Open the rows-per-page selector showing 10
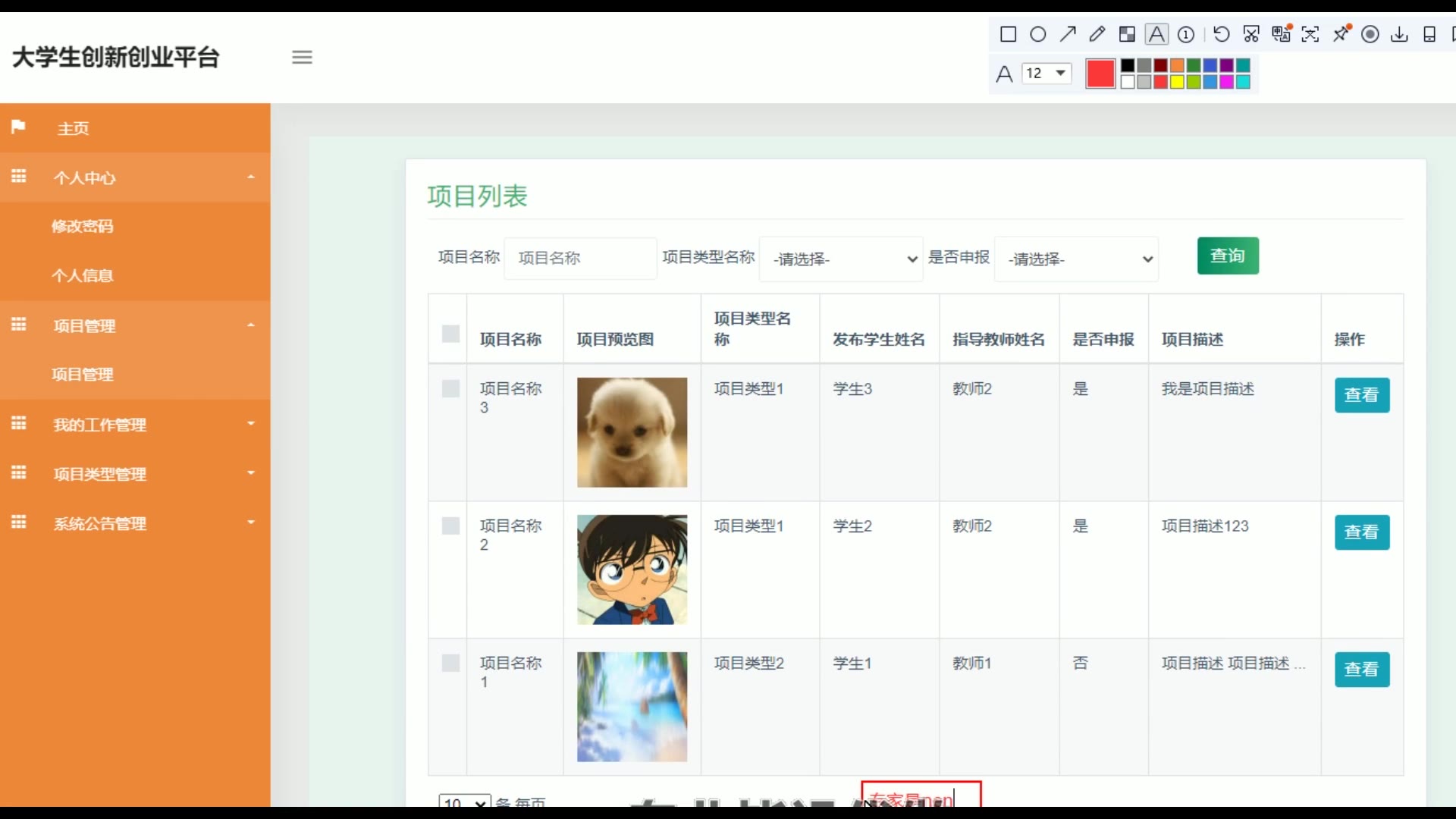 [465, 802]
